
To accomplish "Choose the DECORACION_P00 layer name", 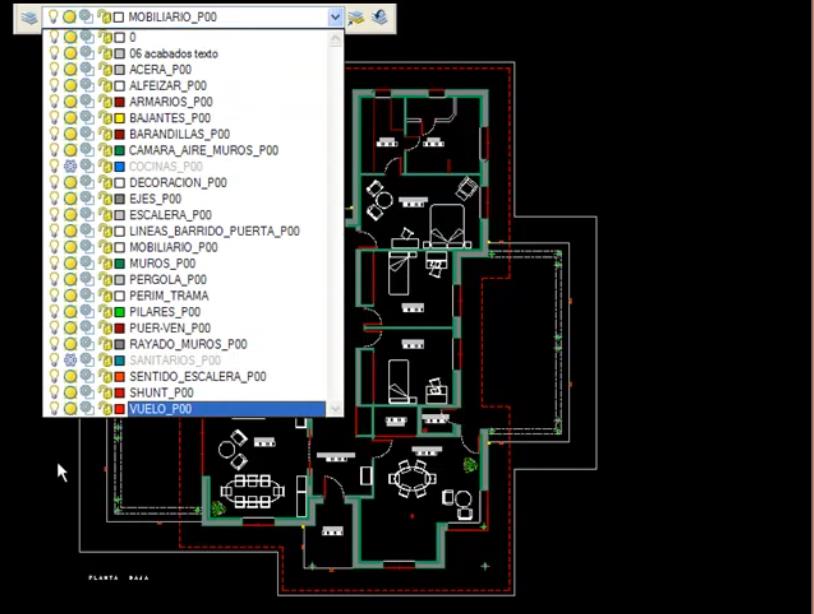I will (x=178, y=183).
